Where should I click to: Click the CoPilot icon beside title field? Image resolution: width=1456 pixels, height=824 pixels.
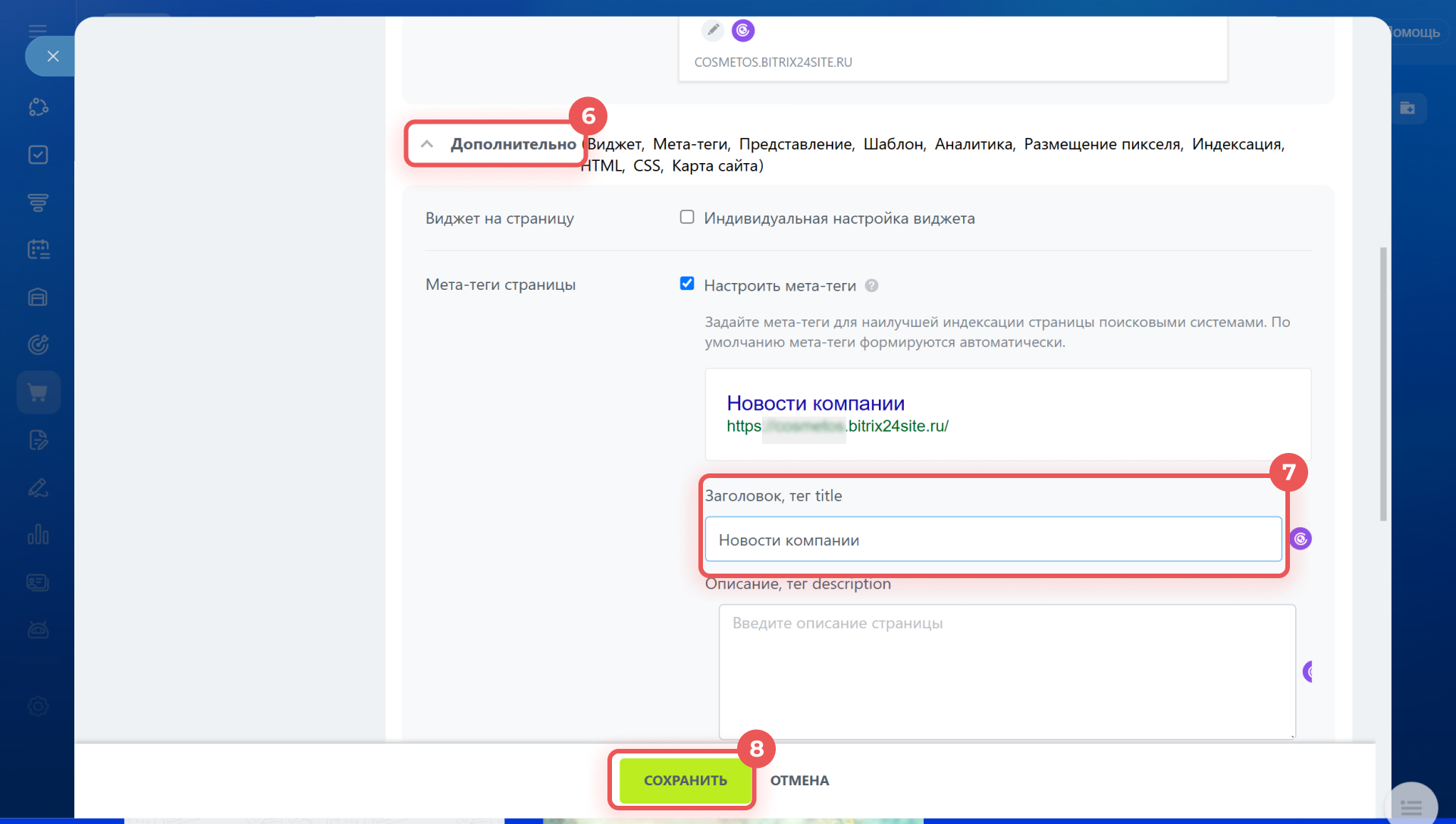click(1301, 539)
